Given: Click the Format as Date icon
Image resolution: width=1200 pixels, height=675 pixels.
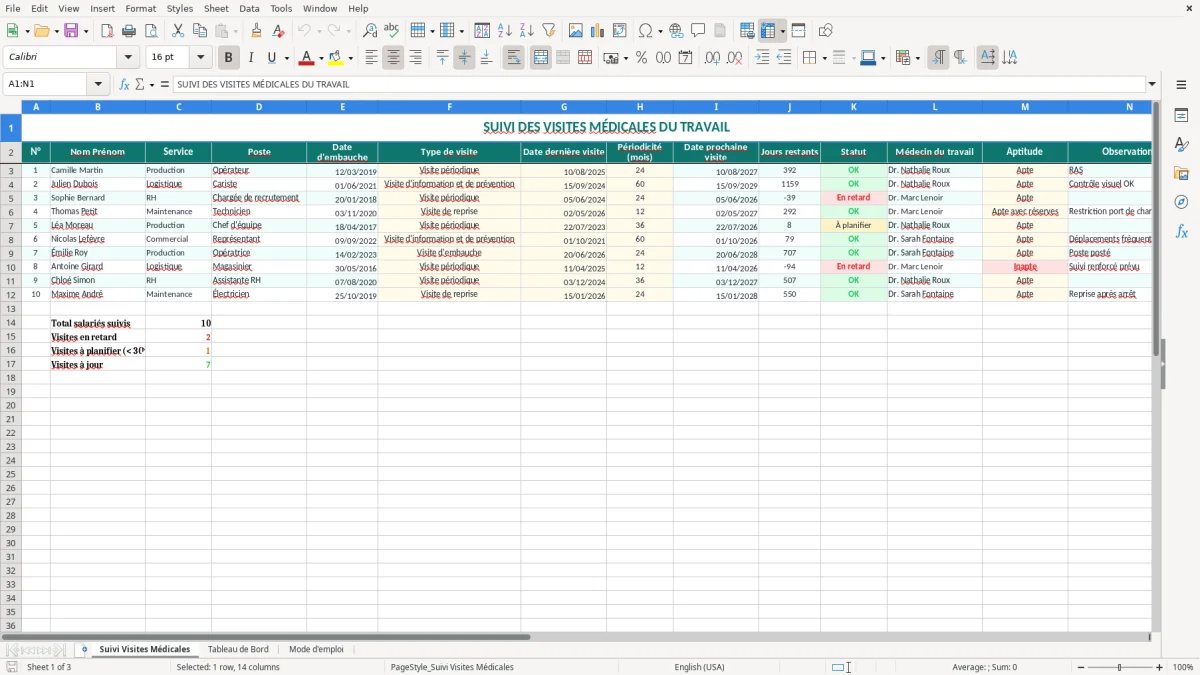Looking at the screenshot, I should pos(685,58).
